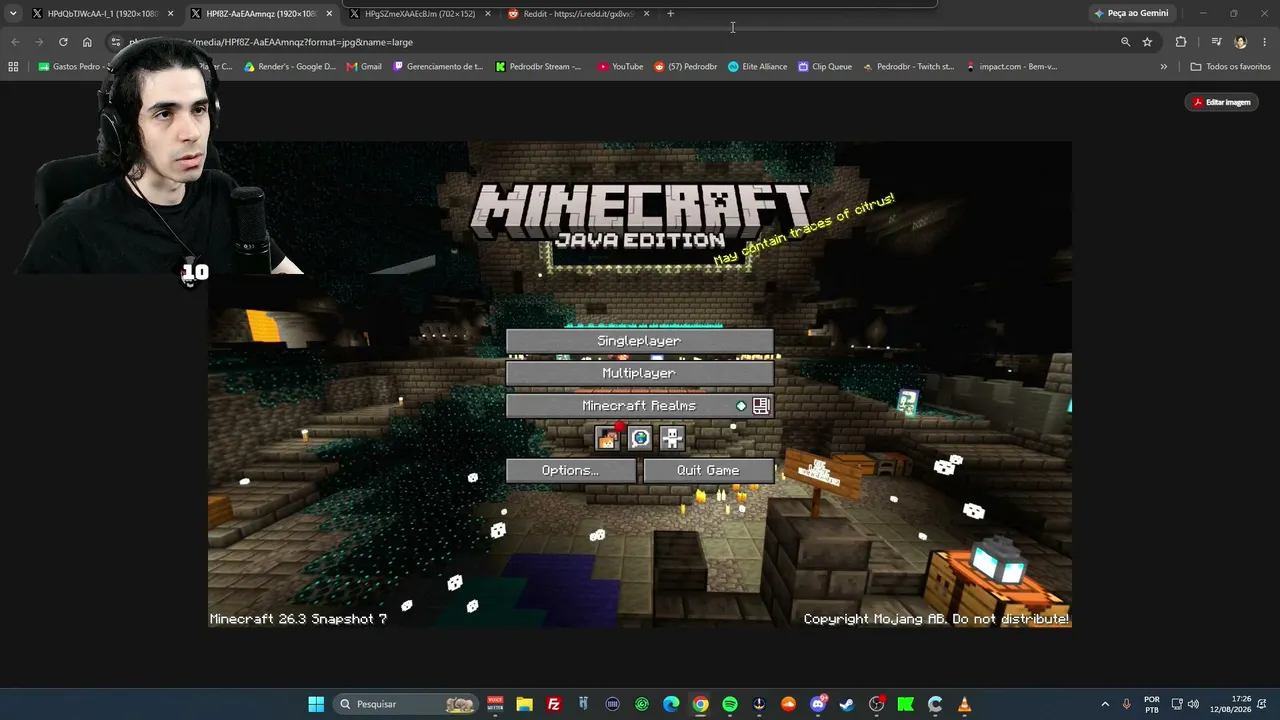Select the HPf8Z-AaEAAmnqz browser tab
Viewport: 1280px width, 720px height.
262,14
